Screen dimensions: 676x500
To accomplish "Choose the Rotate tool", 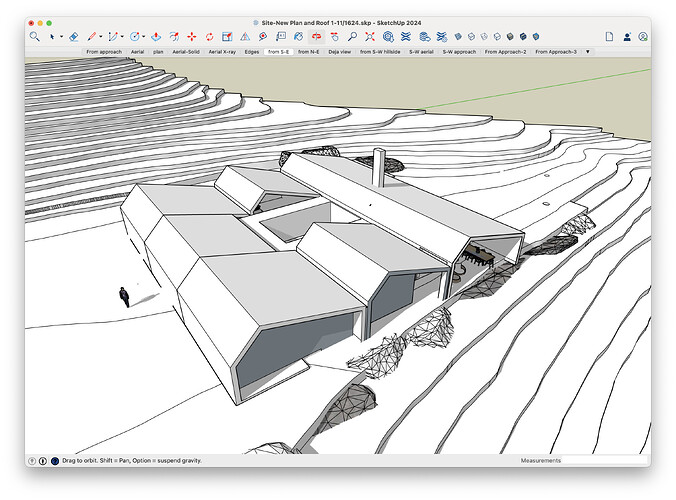I will pos(210,37).
